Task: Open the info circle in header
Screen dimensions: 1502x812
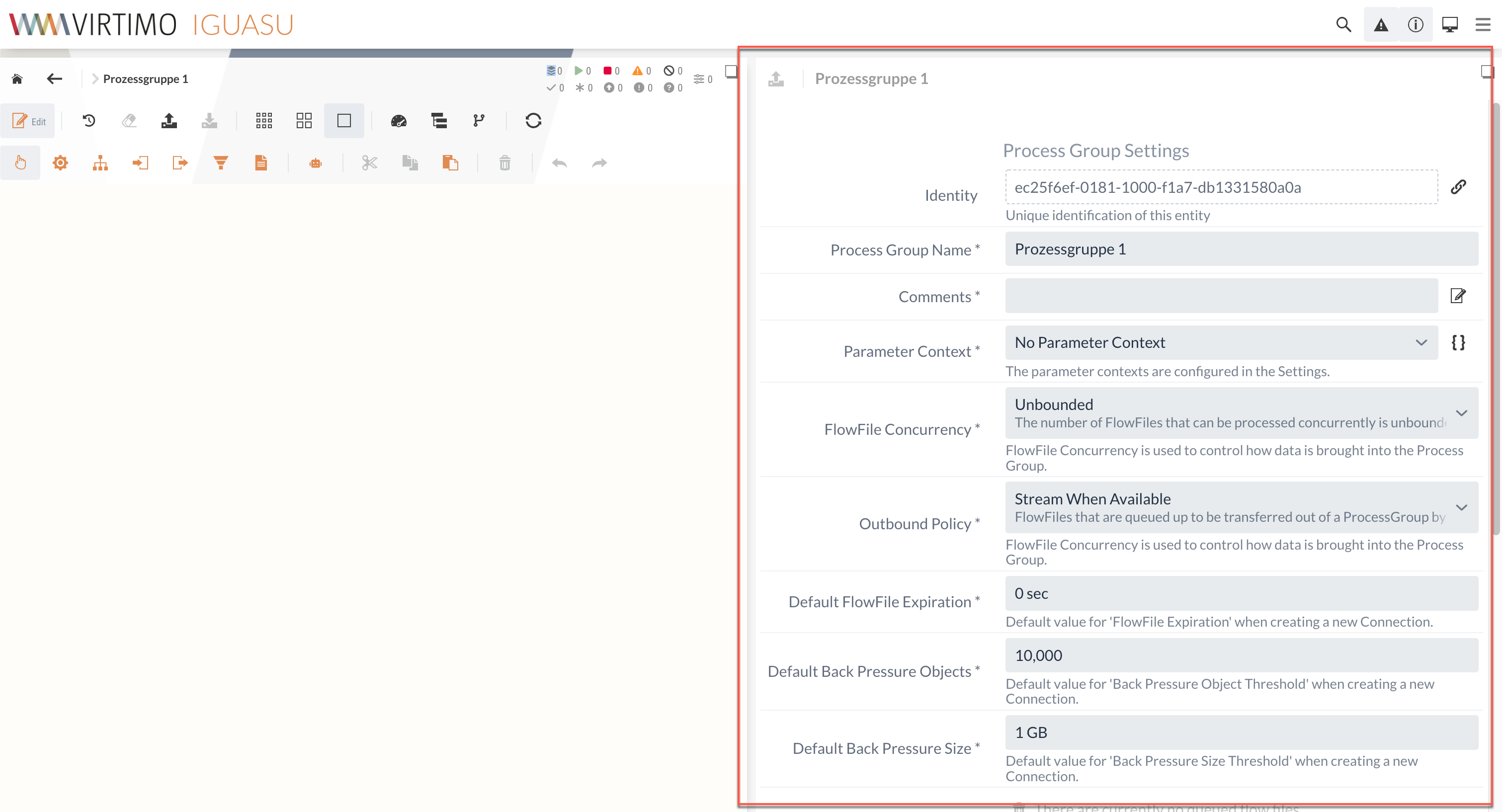Action: (x=1415, y=24)
